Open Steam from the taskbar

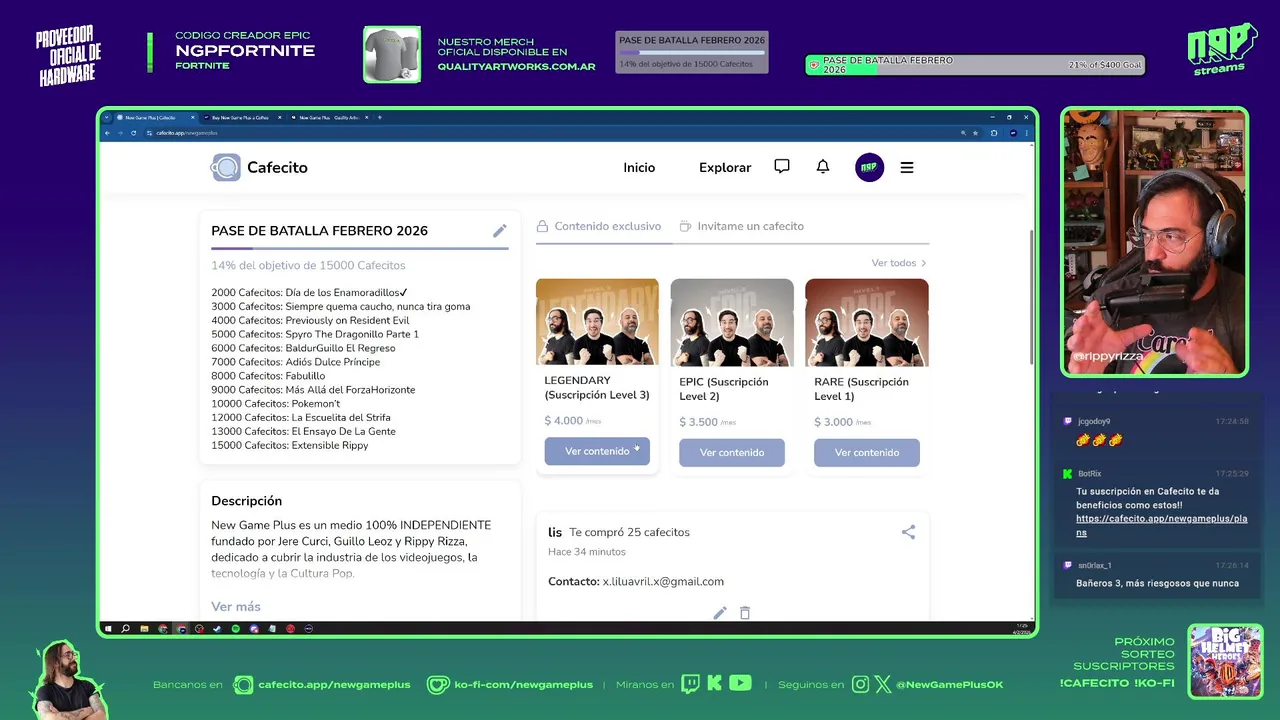[217, 629]
